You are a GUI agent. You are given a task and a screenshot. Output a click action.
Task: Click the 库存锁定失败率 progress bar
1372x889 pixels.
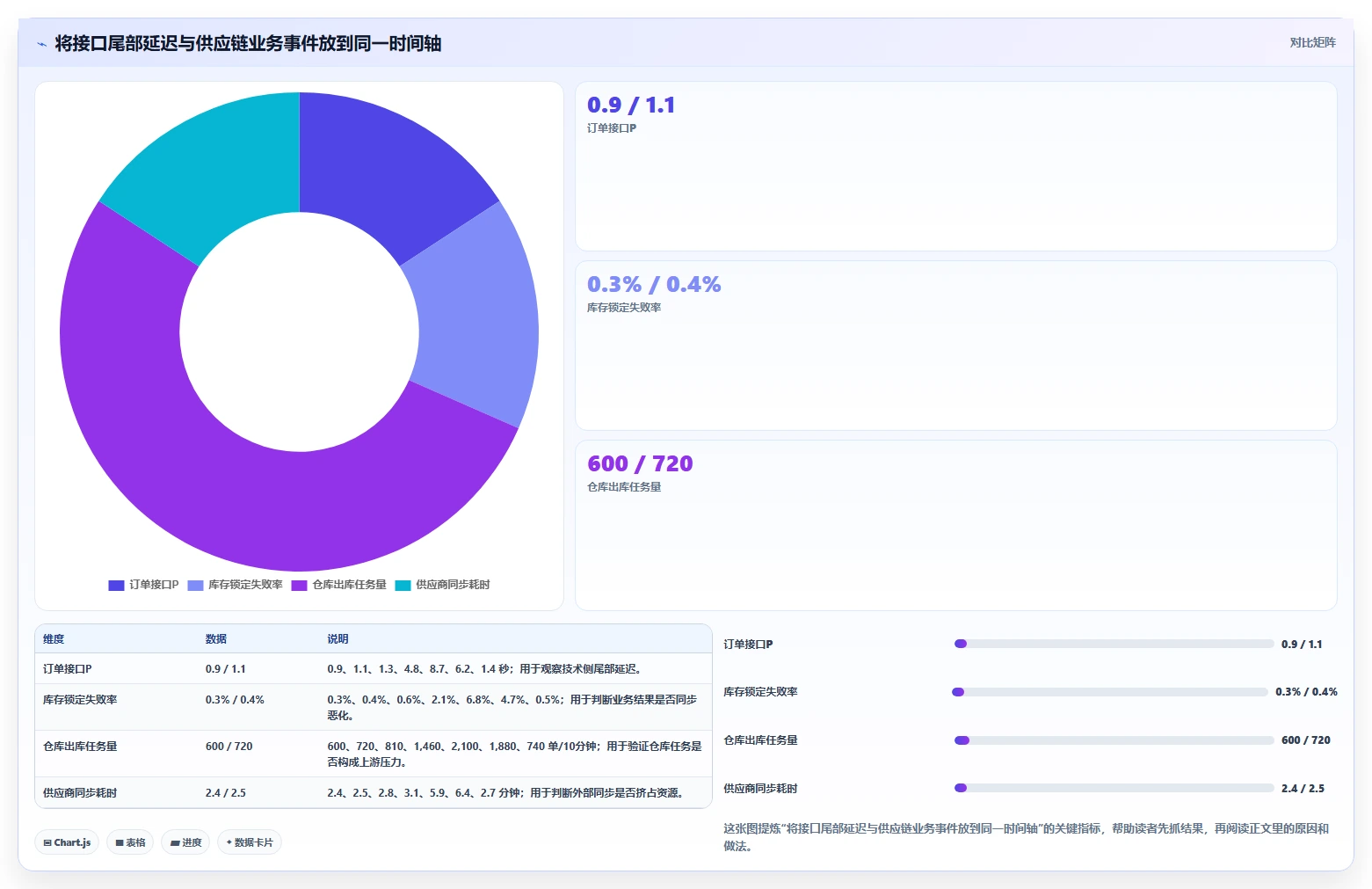[x=1110, y=692]
